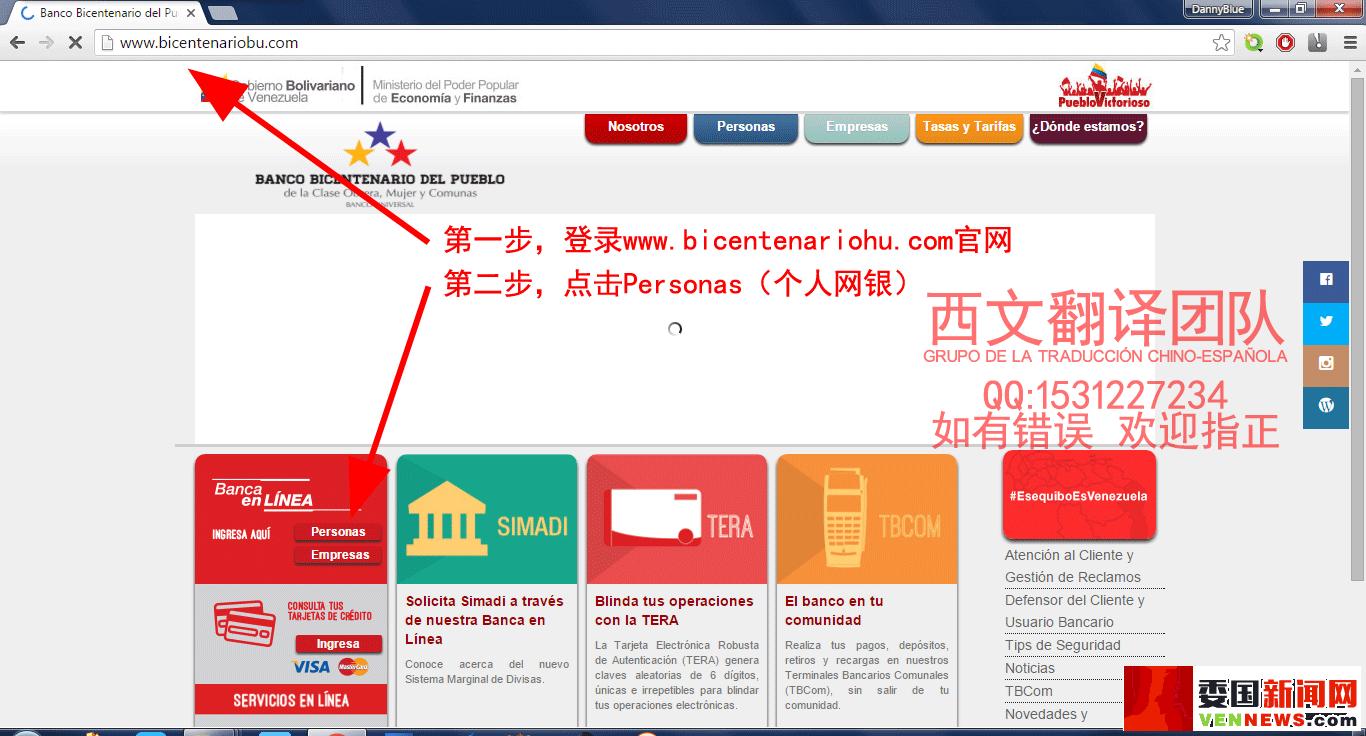The height and width of the screenshot is (736, 1366).
Task: Bookmark the page with the star icon
Action: [x=1221, y=43]
